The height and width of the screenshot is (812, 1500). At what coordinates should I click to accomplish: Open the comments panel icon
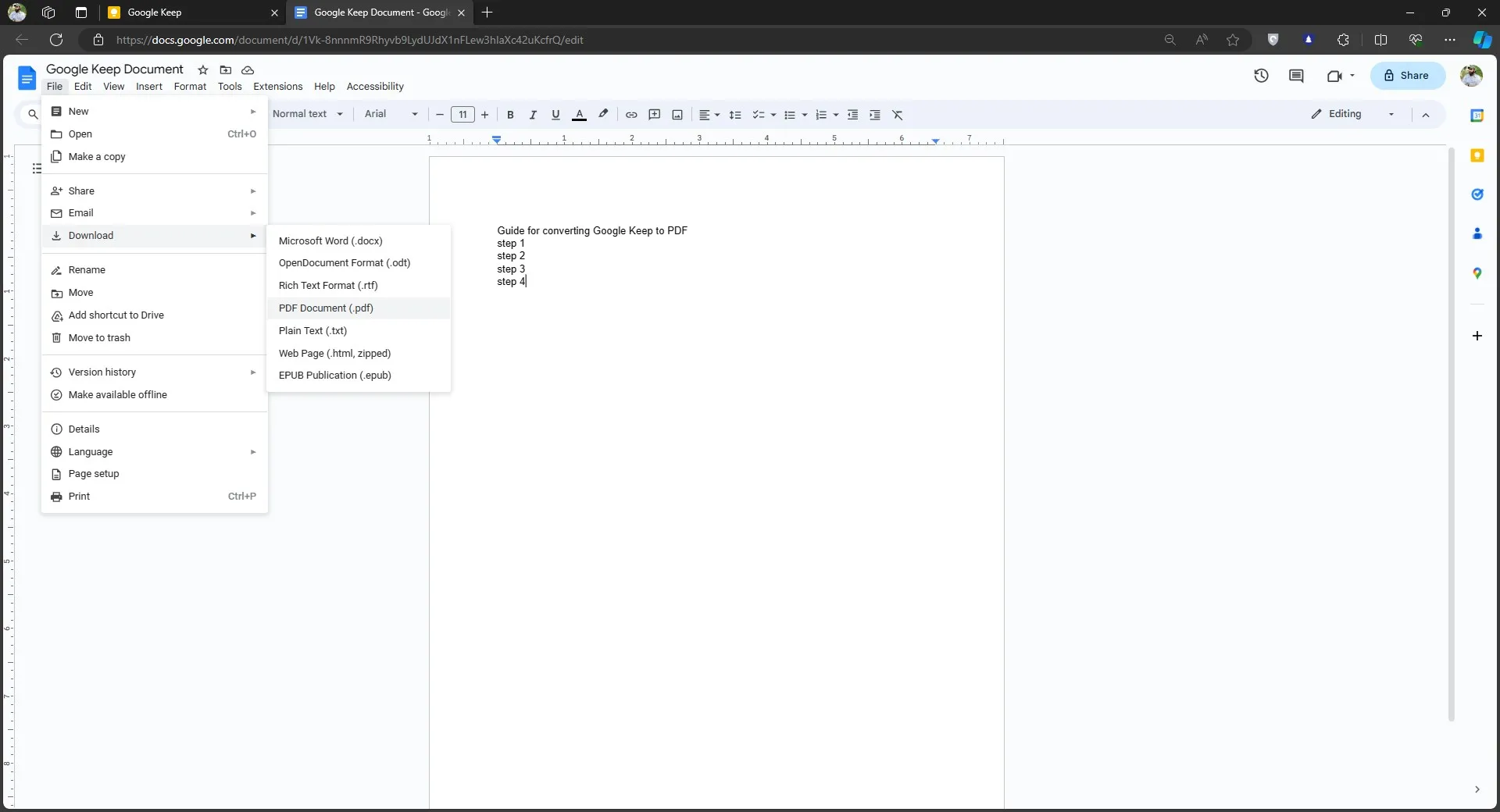click(x=1296, y=76)
